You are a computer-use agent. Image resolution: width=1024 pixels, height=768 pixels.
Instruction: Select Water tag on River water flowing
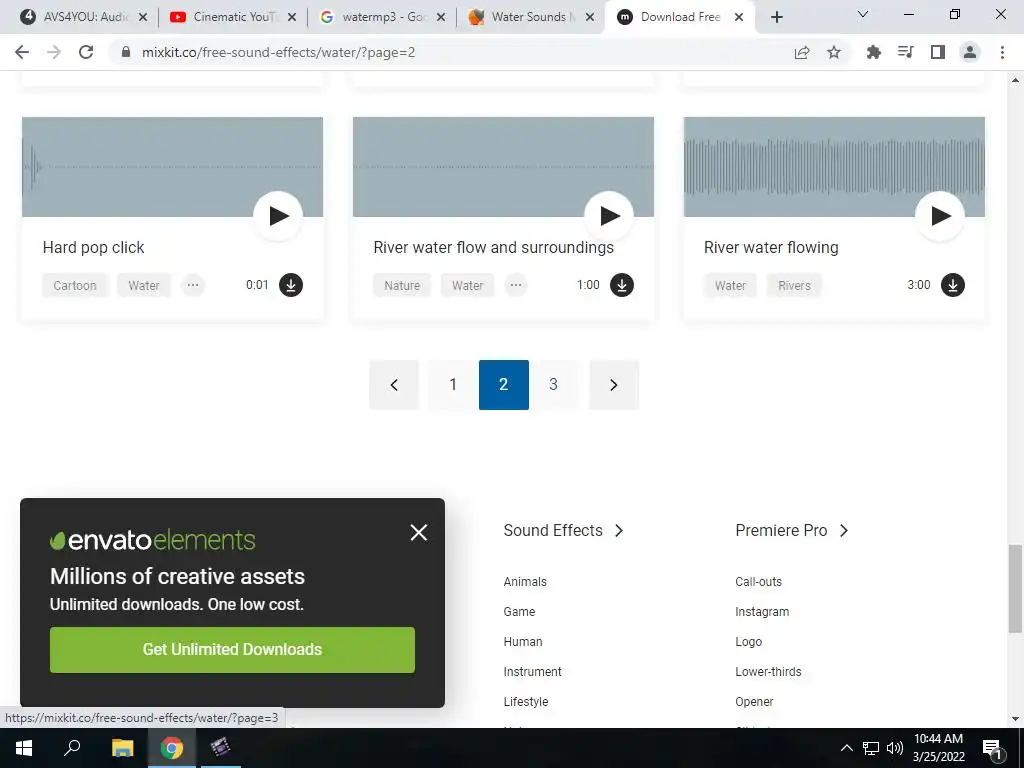pos(730,285)
